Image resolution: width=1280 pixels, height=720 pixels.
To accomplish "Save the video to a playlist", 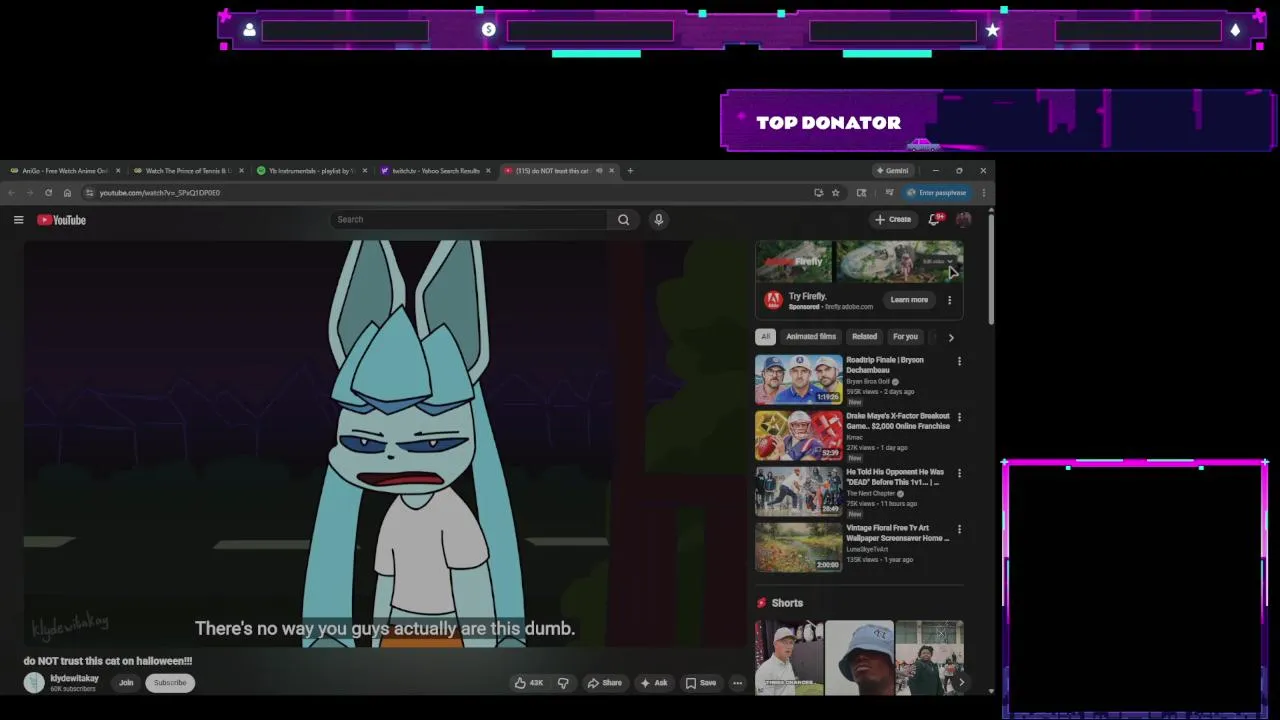I will pyautogui.click(x=701, y=683).
